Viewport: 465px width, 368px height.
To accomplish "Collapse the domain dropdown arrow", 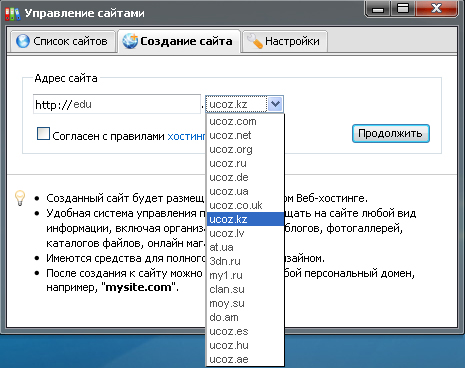I will pos(275,104).
